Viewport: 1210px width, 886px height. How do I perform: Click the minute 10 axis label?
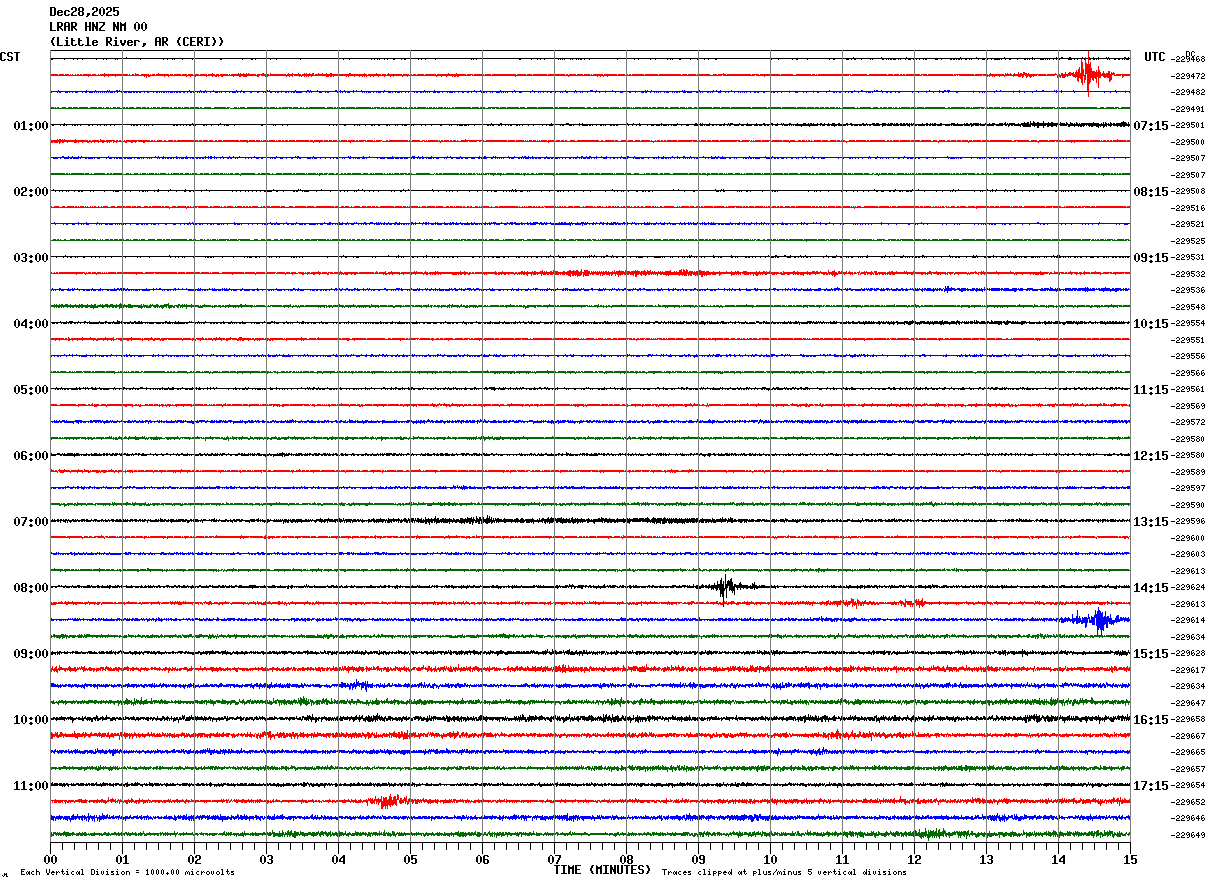770,859
